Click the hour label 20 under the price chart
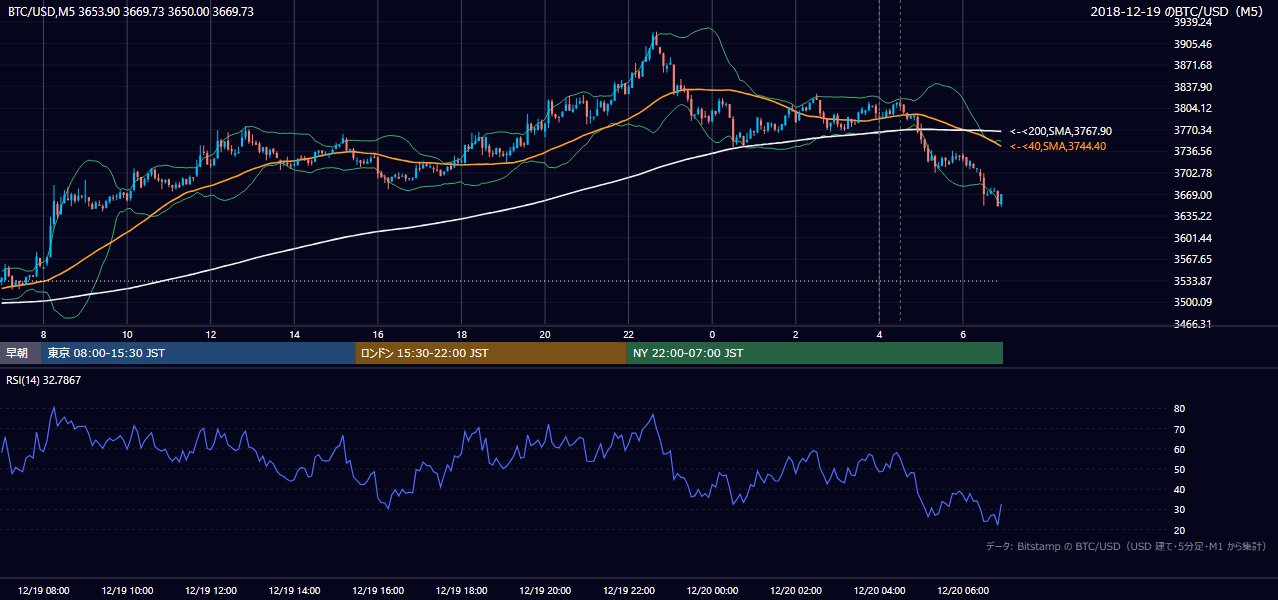Image resolution: width=1278 pixels, height=600 pixels. (x=545, y=334)
